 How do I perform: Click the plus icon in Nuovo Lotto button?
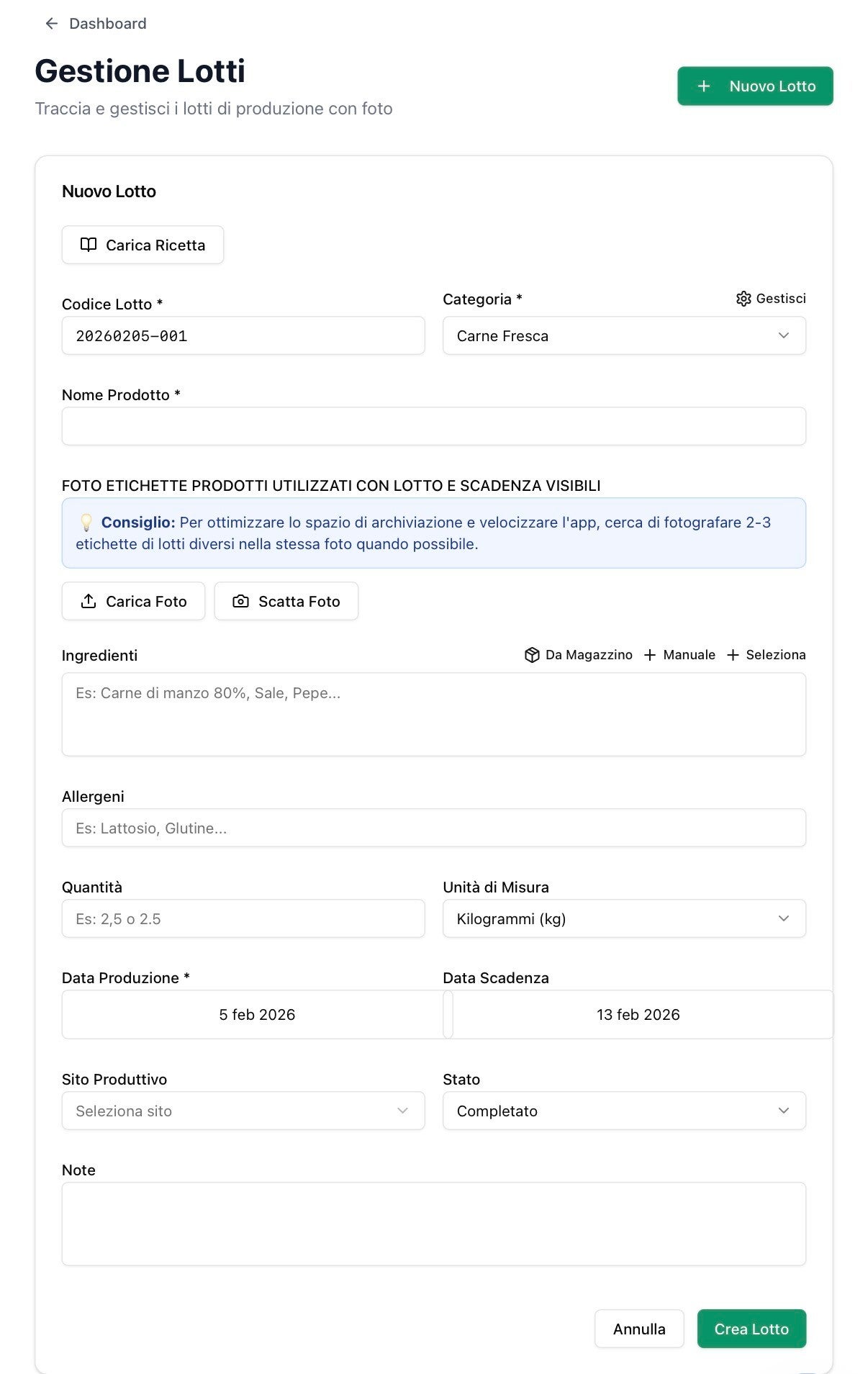[704, 86]
